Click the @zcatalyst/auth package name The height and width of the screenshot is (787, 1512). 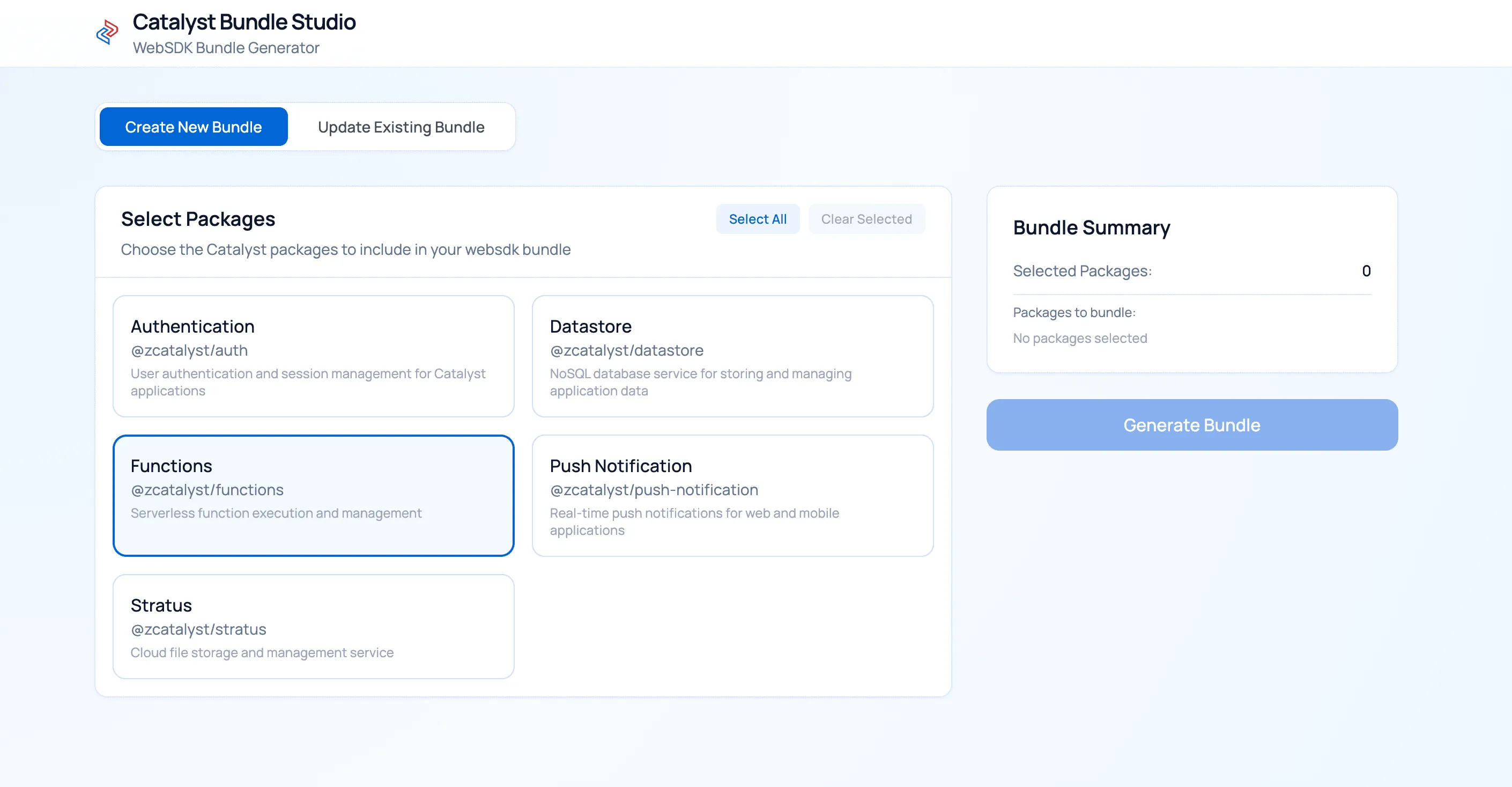[x=189, y=351]
